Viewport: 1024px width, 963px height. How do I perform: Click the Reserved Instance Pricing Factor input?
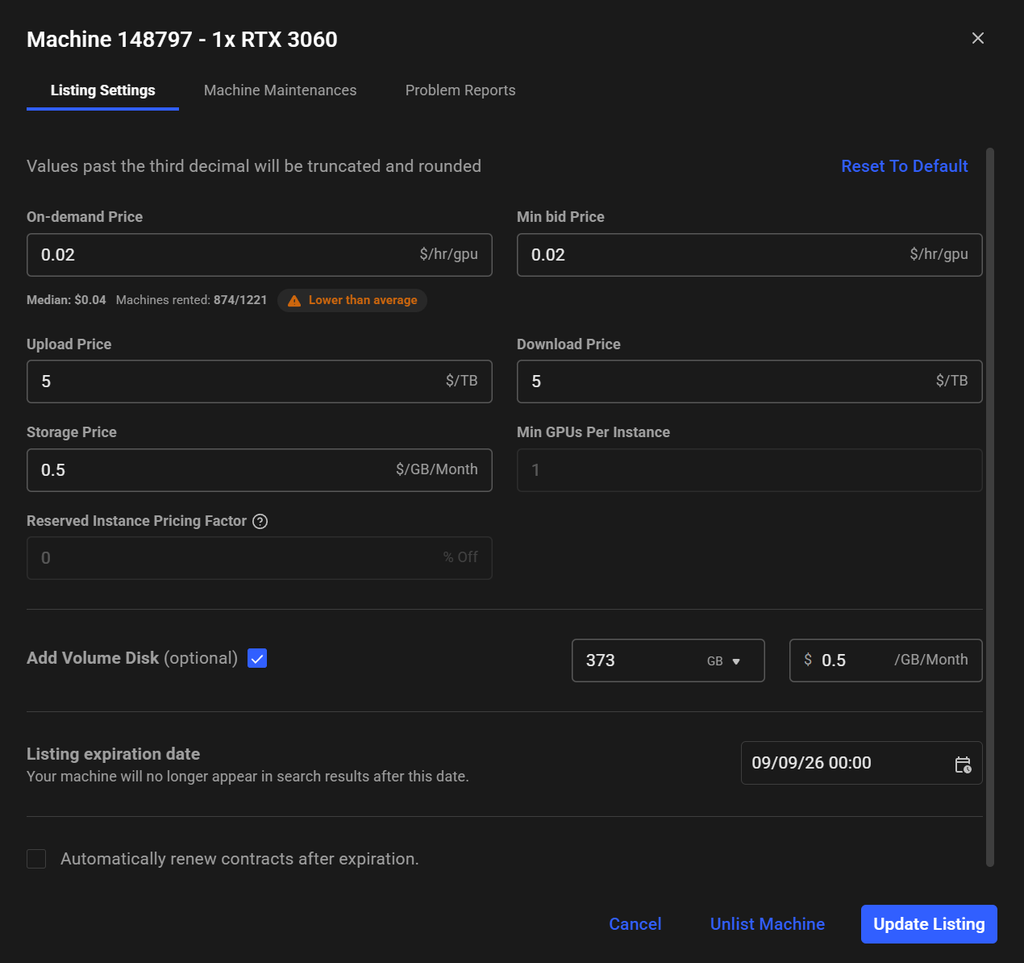(x=259, y=558)
